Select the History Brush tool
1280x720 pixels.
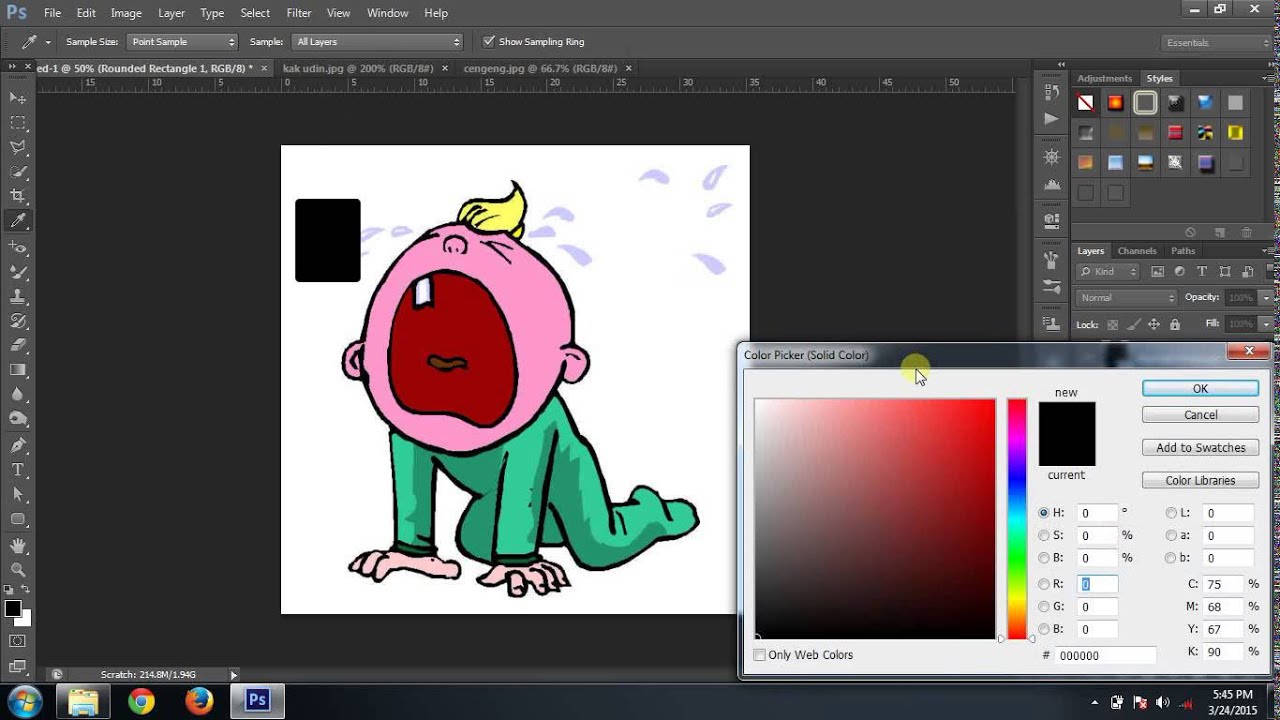pos(18,321)
